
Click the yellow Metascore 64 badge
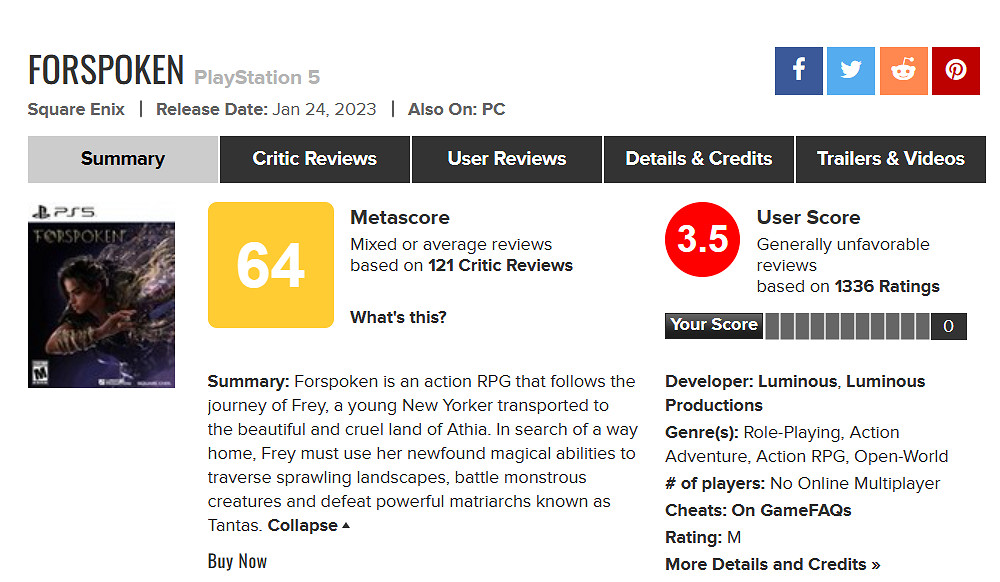click(x=270, y=265)
